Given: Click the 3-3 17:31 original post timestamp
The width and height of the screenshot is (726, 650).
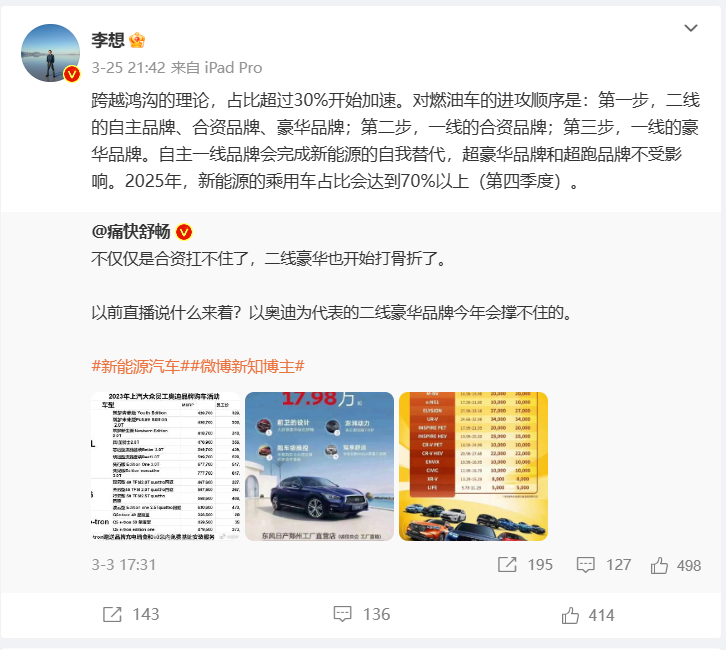Looking at the screenshot, I should pos(124,565).
